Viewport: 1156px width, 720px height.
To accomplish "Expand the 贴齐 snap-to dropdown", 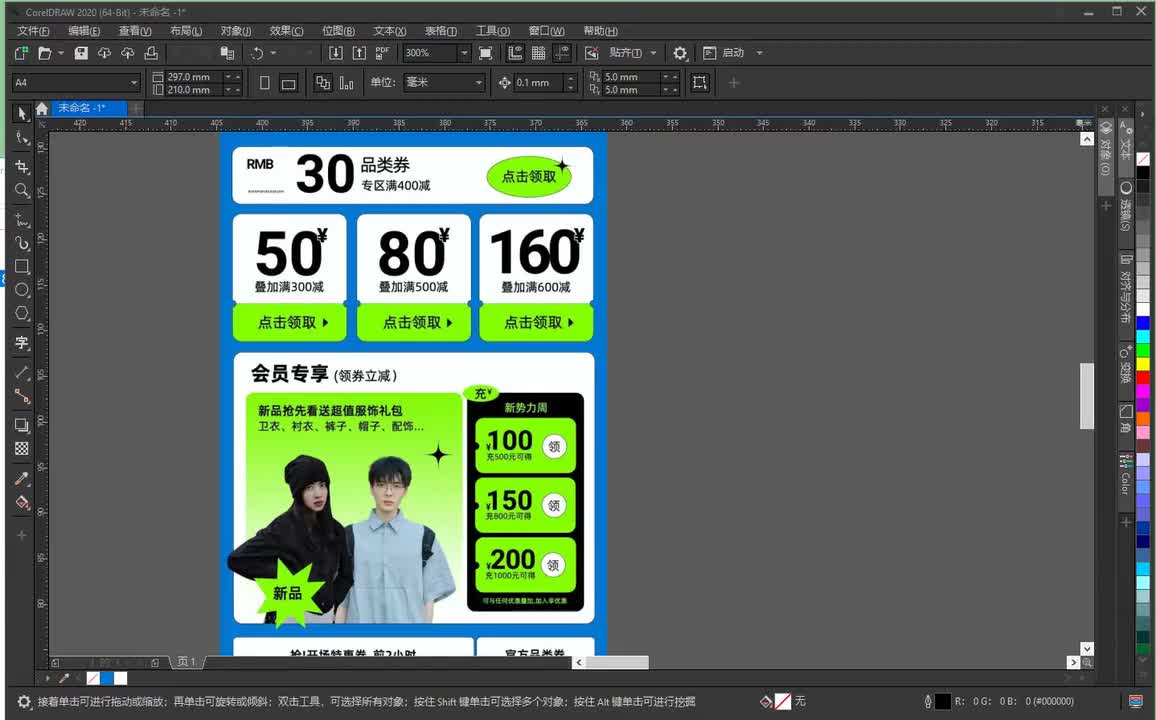I will click(x=653, y=53).
